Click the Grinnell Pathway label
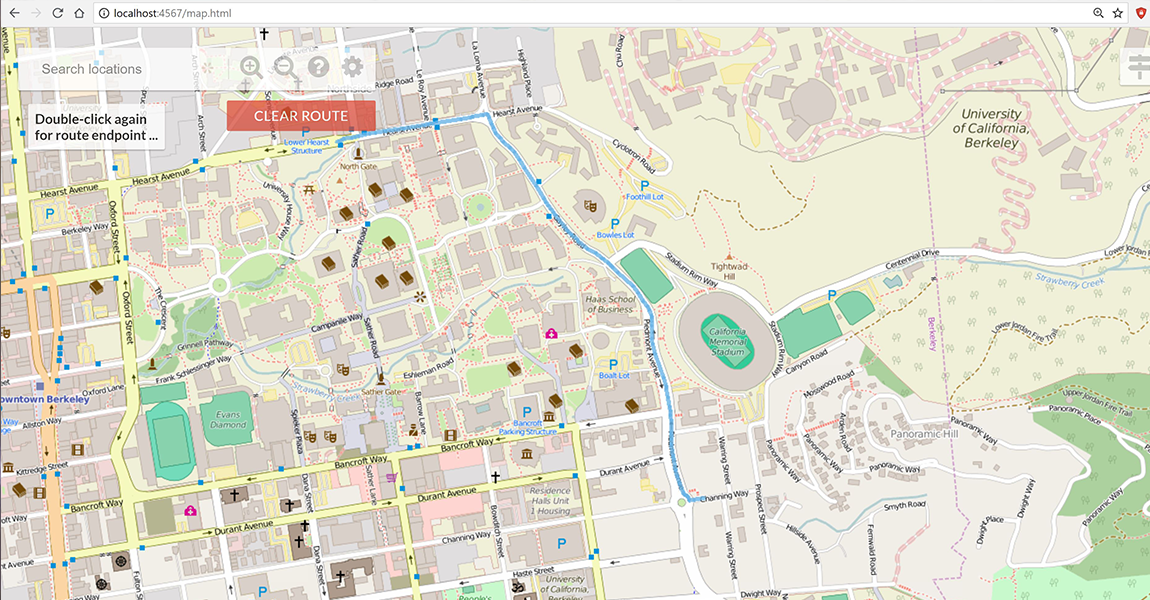This screenshot has width=1150, height=600. pyautogui.click(x=205, y=344)
